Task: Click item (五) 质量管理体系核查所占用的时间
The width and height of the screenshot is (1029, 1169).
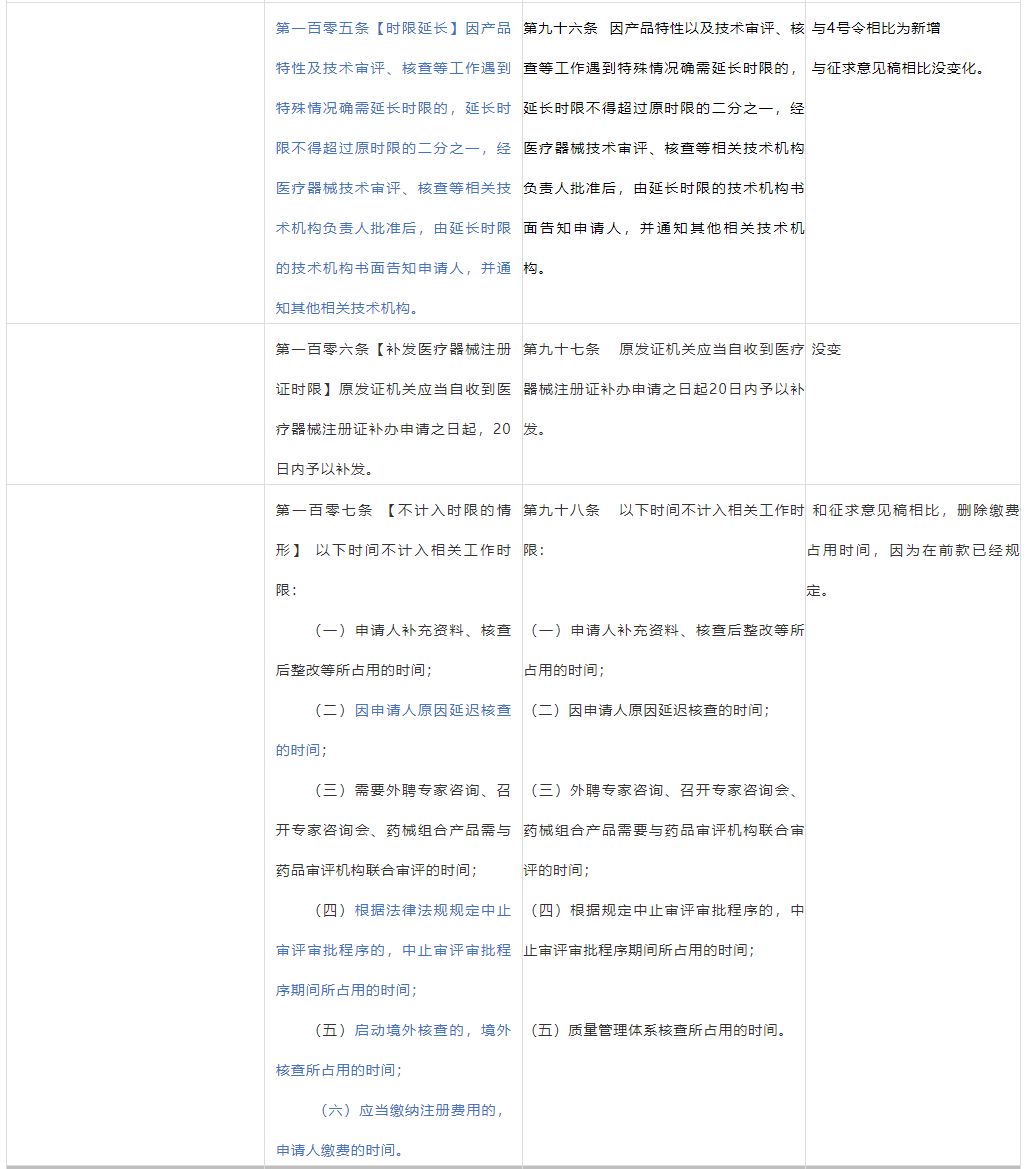Action: click(657, 1030)
